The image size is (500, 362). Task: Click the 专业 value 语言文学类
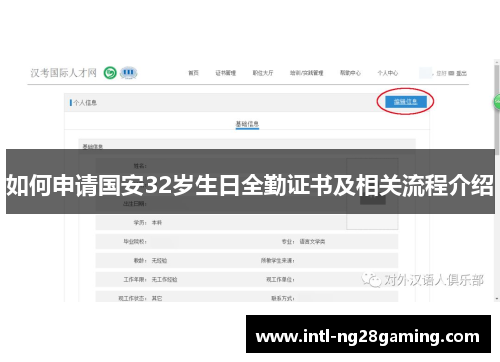(x=312, y=242)
